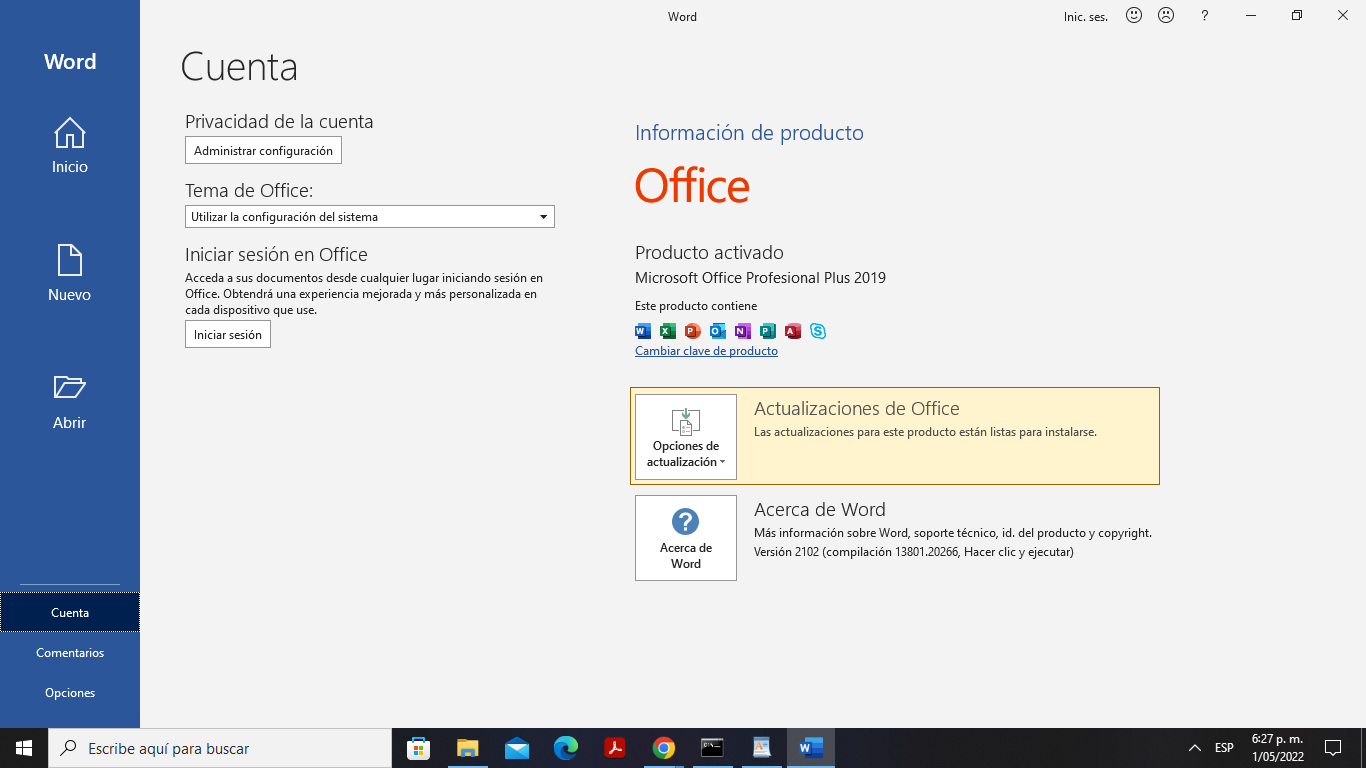Click the Actualizaciones de Office heading
The width and height of the screenshot is (1366, 768).
pos(857,408)
